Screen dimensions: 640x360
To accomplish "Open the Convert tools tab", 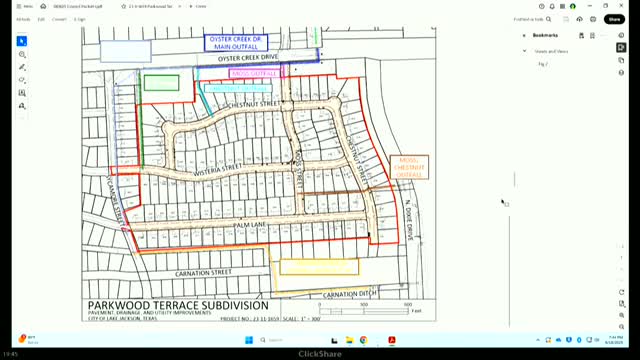I will click(59, 19).
